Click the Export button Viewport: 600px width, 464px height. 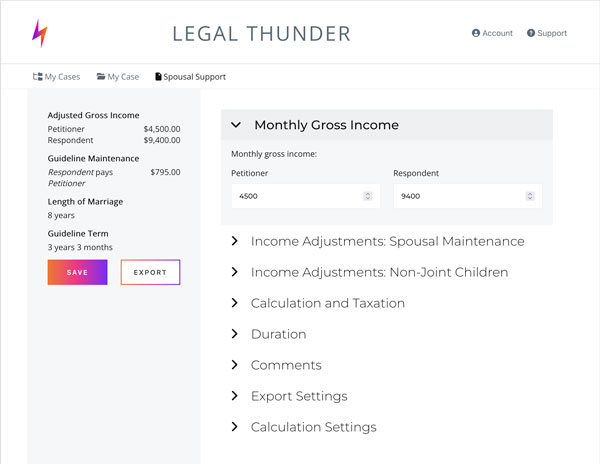tap(150, 272)
